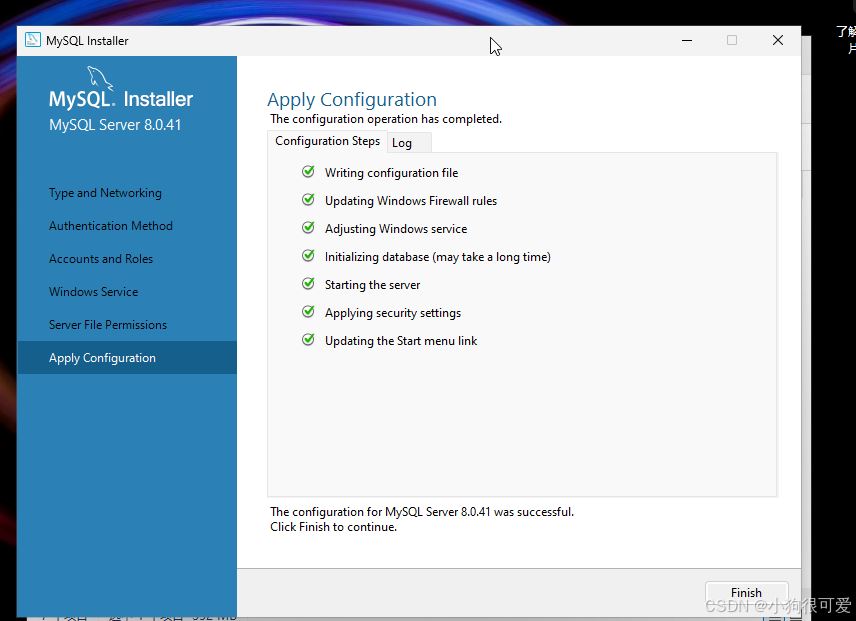Image resolution: width=856 pixels, height=621 pixels.
Task: Click the MySQL Installer title bar icon
Action: coord(33,40)
